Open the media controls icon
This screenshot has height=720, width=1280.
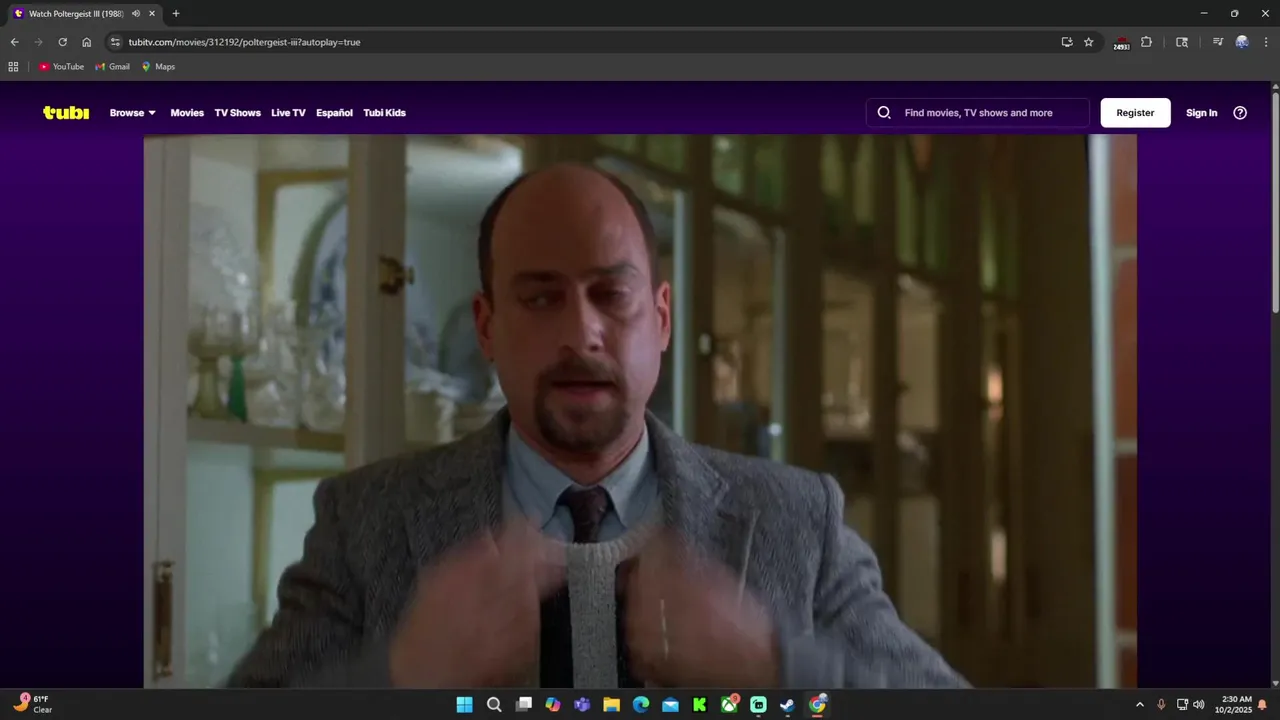1217,42
